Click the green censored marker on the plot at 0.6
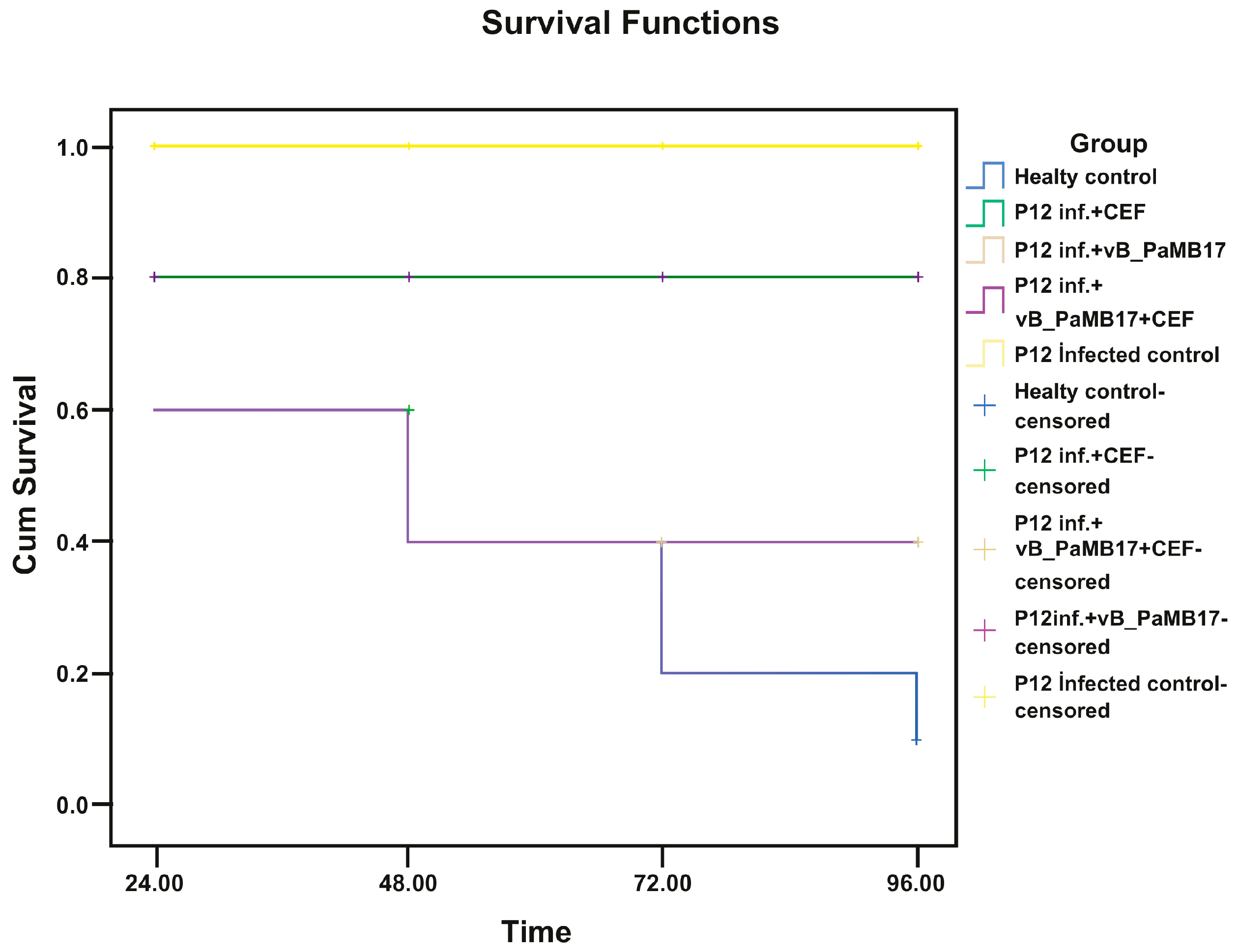The image size is (1239, 952). [x=408, y=410]
